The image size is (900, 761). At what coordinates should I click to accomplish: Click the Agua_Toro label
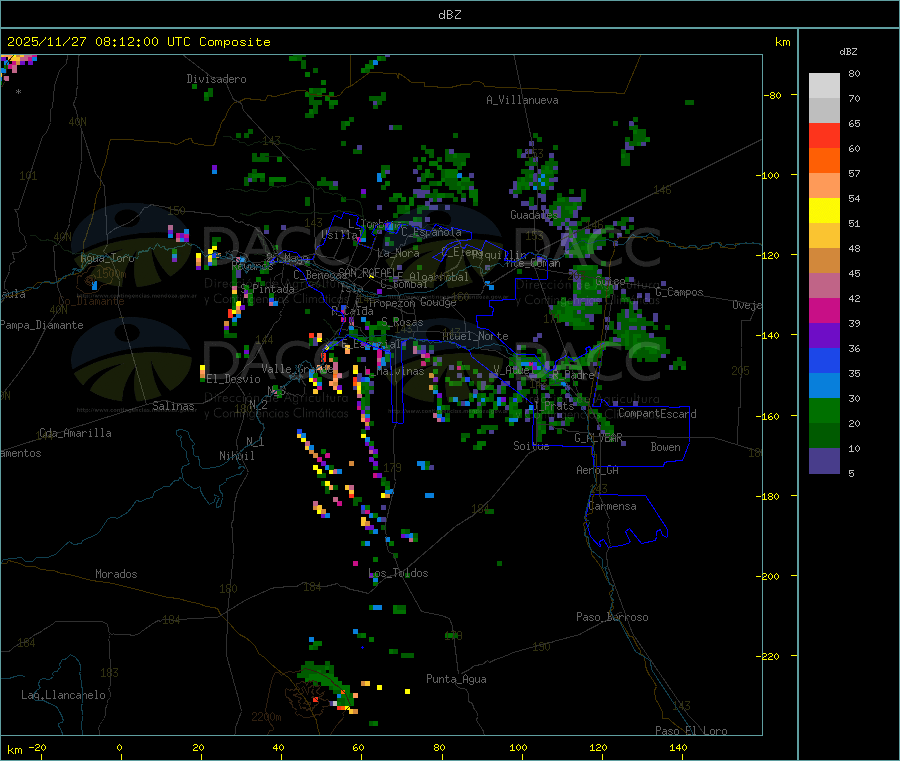pos(107,258)
